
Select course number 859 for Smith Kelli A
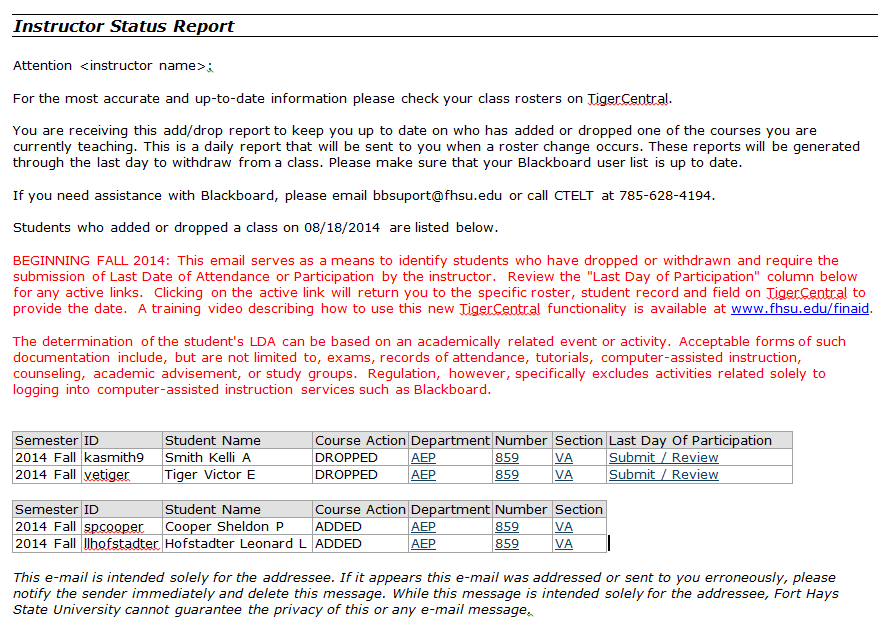coord(507,458)
